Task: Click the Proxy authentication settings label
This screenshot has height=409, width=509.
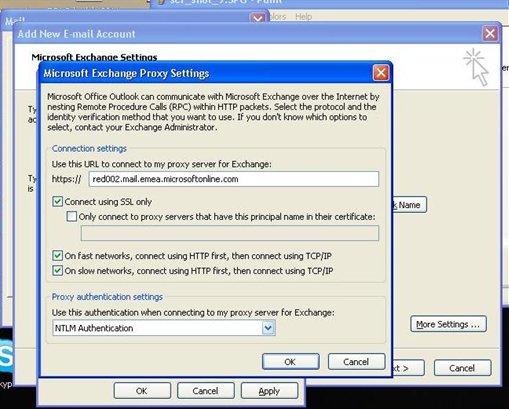Action: coord(107,297)
